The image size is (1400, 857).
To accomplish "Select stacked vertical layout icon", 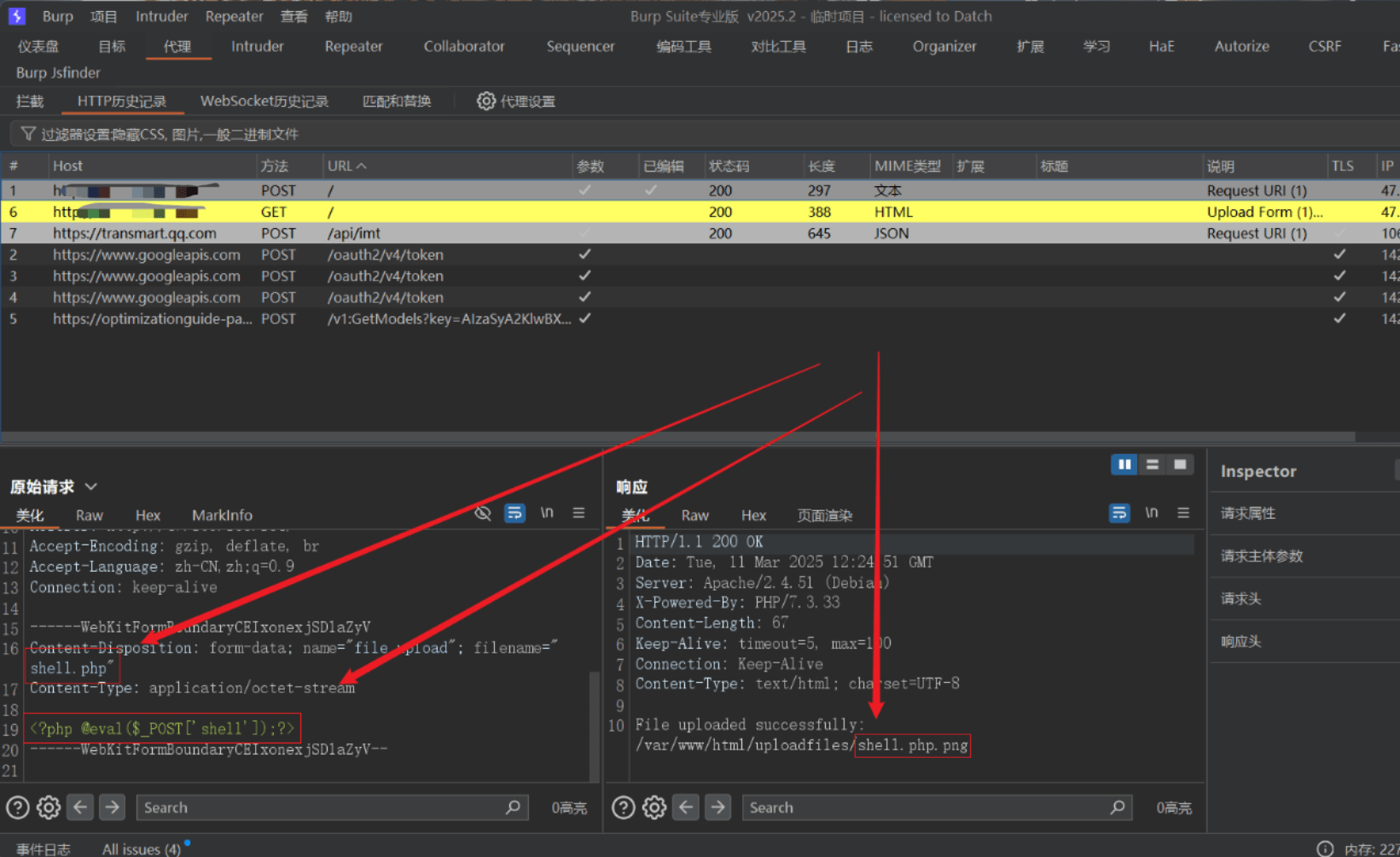I will coord(1153,464).
